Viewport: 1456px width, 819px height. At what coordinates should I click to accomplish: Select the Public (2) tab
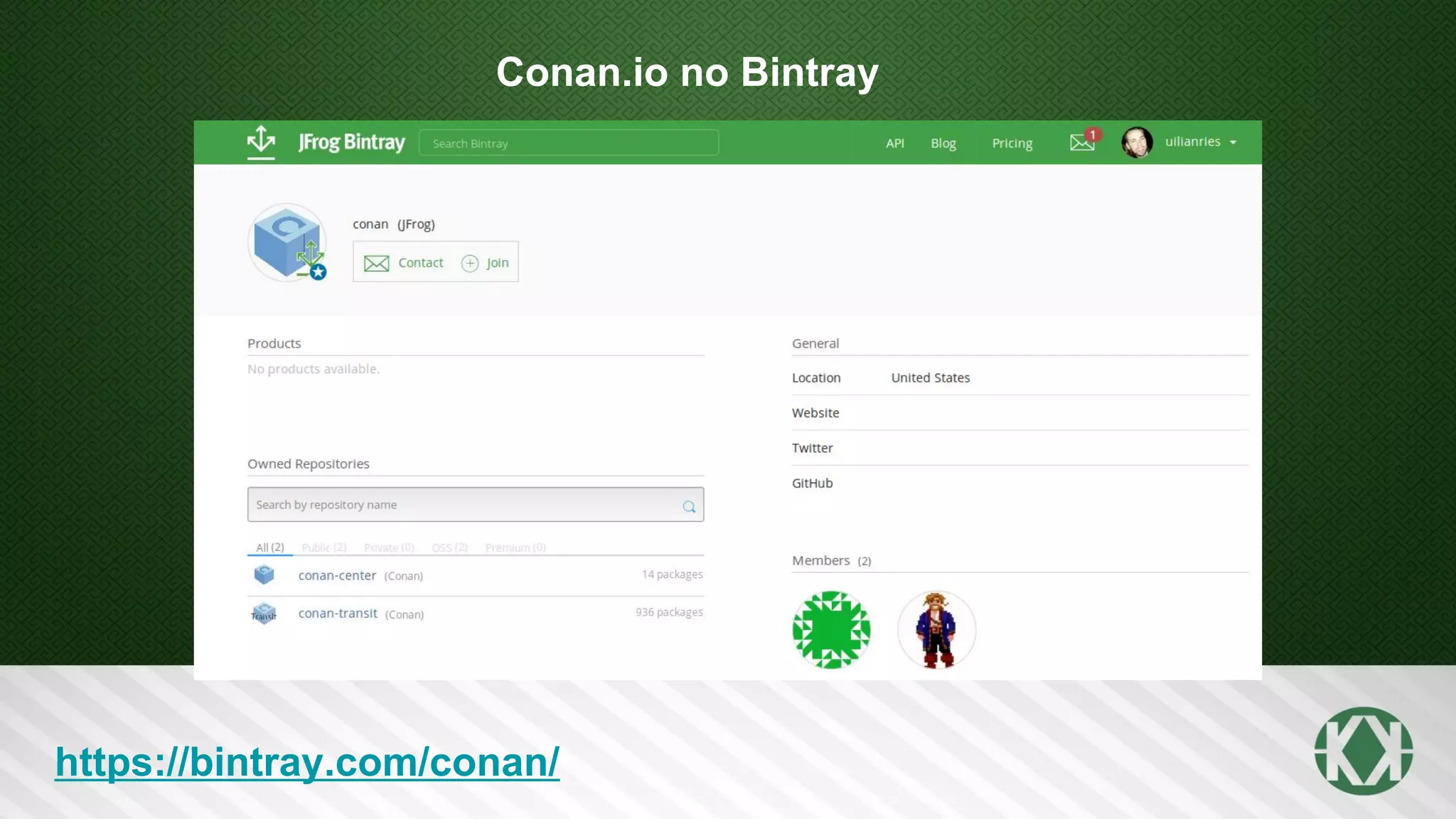[324, 547]
